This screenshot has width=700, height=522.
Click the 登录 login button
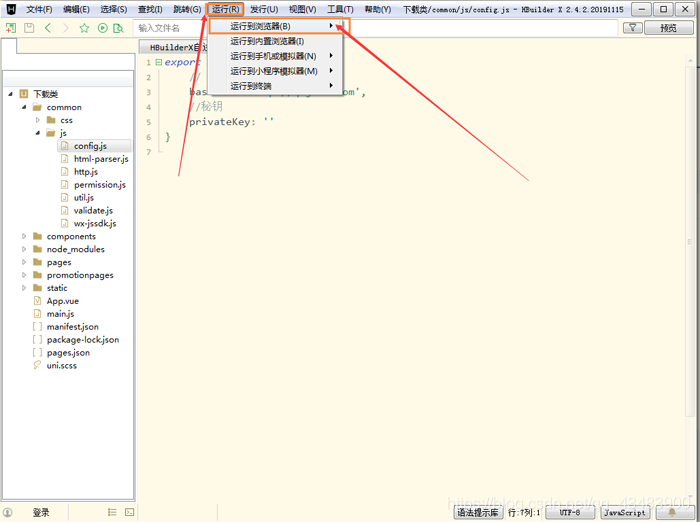pos(41,513)
